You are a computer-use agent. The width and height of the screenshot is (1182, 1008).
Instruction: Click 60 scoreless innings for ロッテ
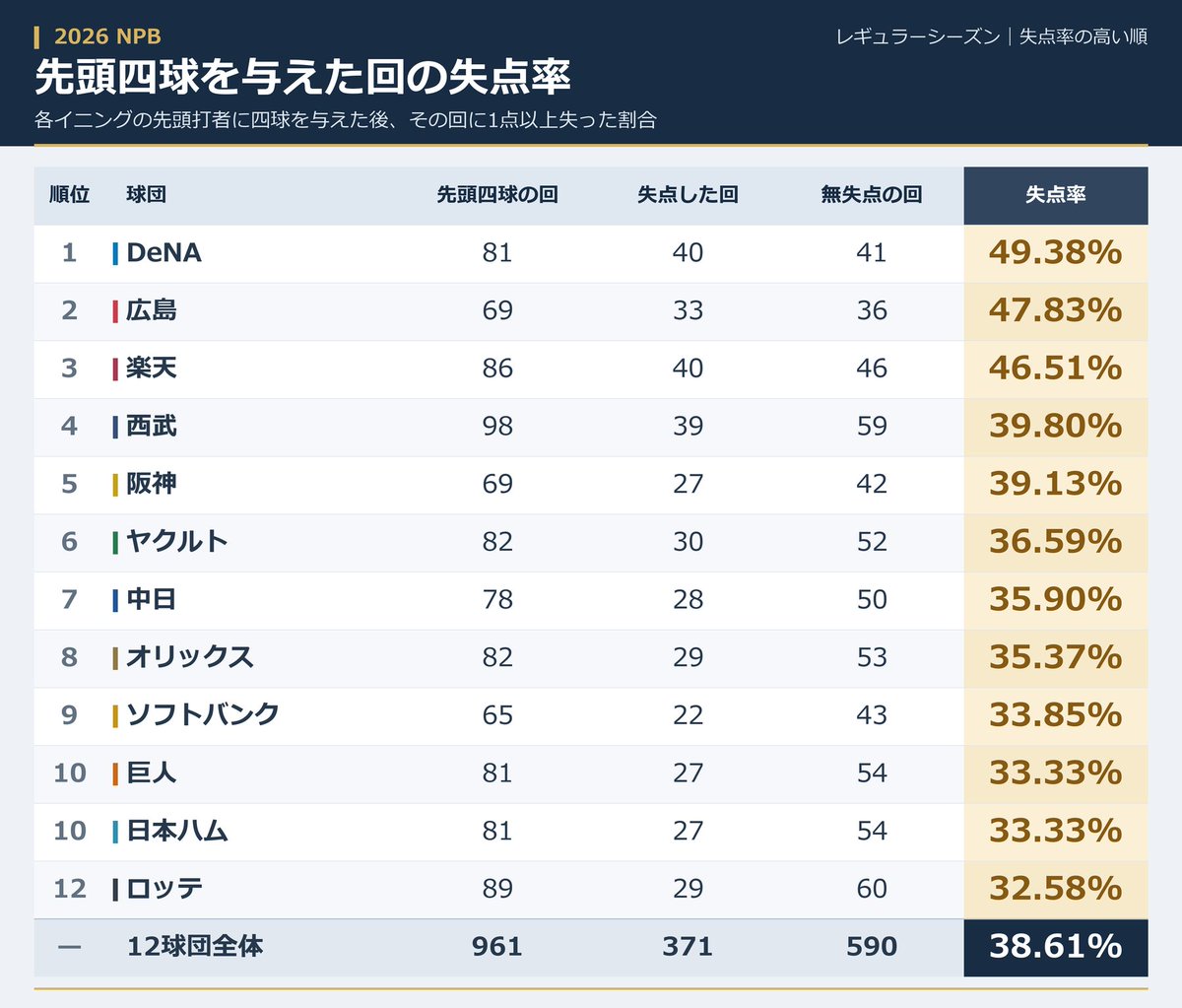(872, 889)
